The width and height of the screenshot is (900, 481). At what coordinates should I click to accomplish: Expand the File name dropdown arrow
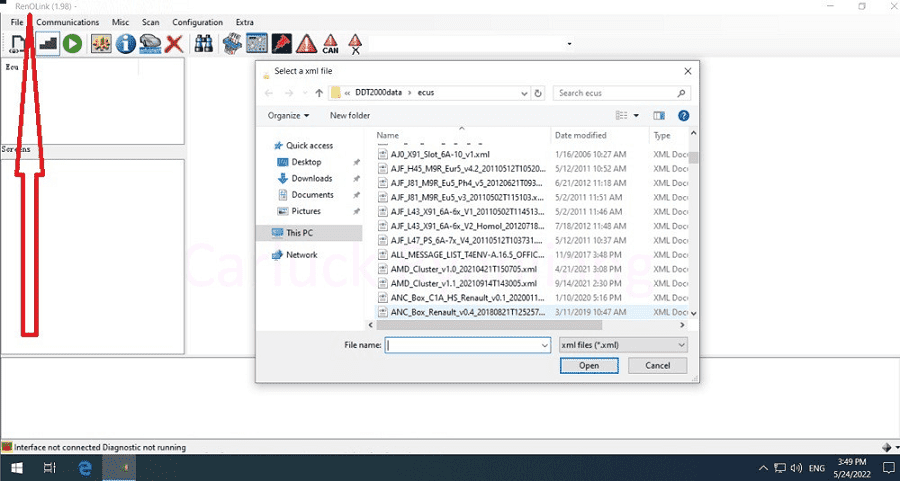[545, 346]
